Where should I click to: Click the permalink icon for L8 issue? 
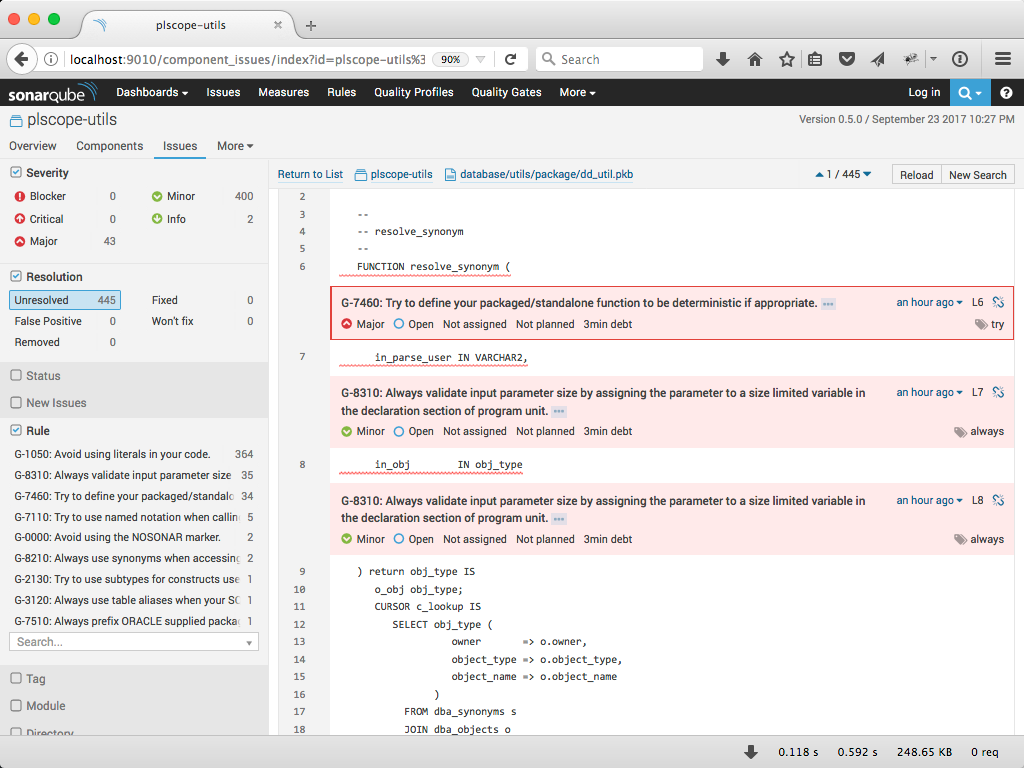pyautogui.click(x=998, y=500)
